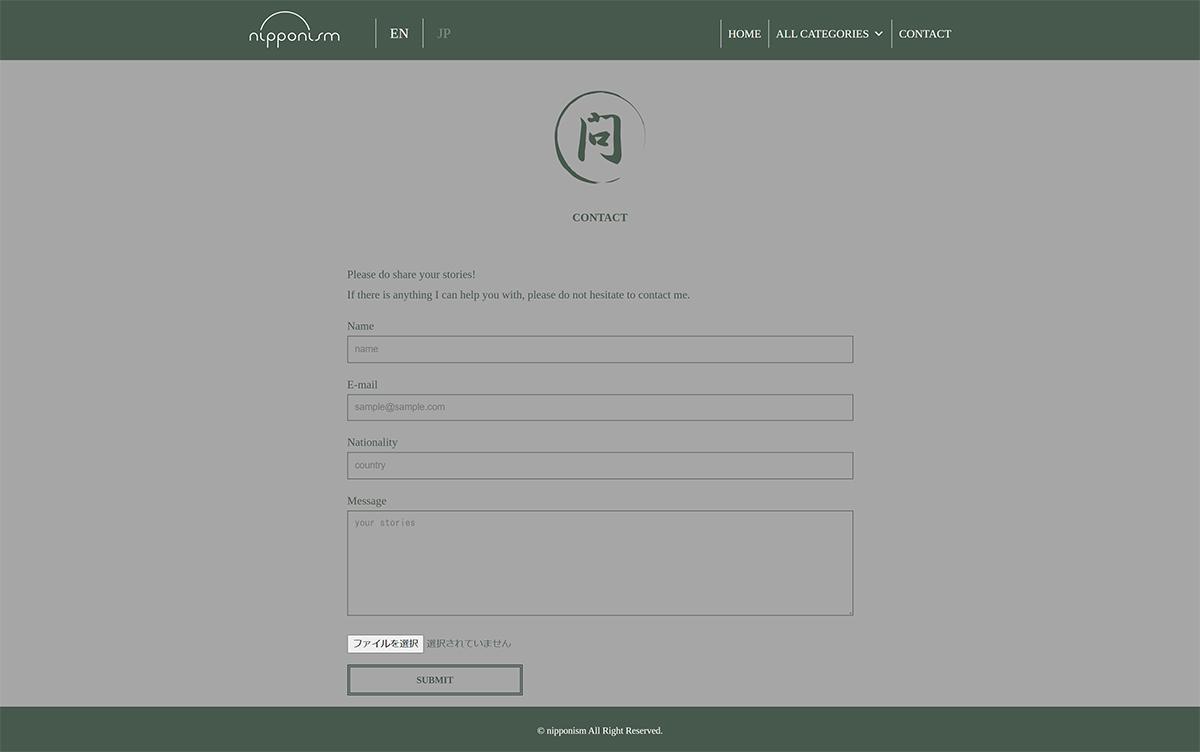Focus the Name input field
The image size is (1200, 752).
click(600, 349)
